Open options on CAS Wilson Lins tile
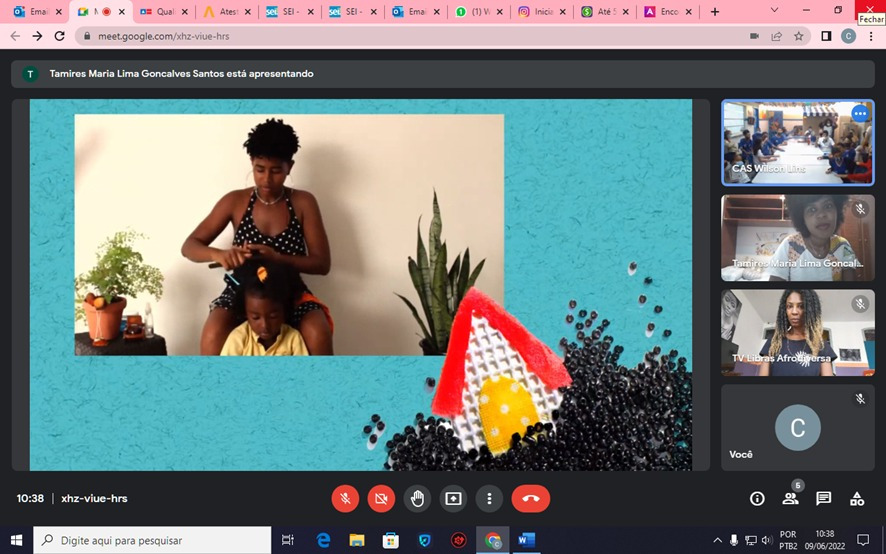This screenshot has height=554, width=886. tap(860, 114)
